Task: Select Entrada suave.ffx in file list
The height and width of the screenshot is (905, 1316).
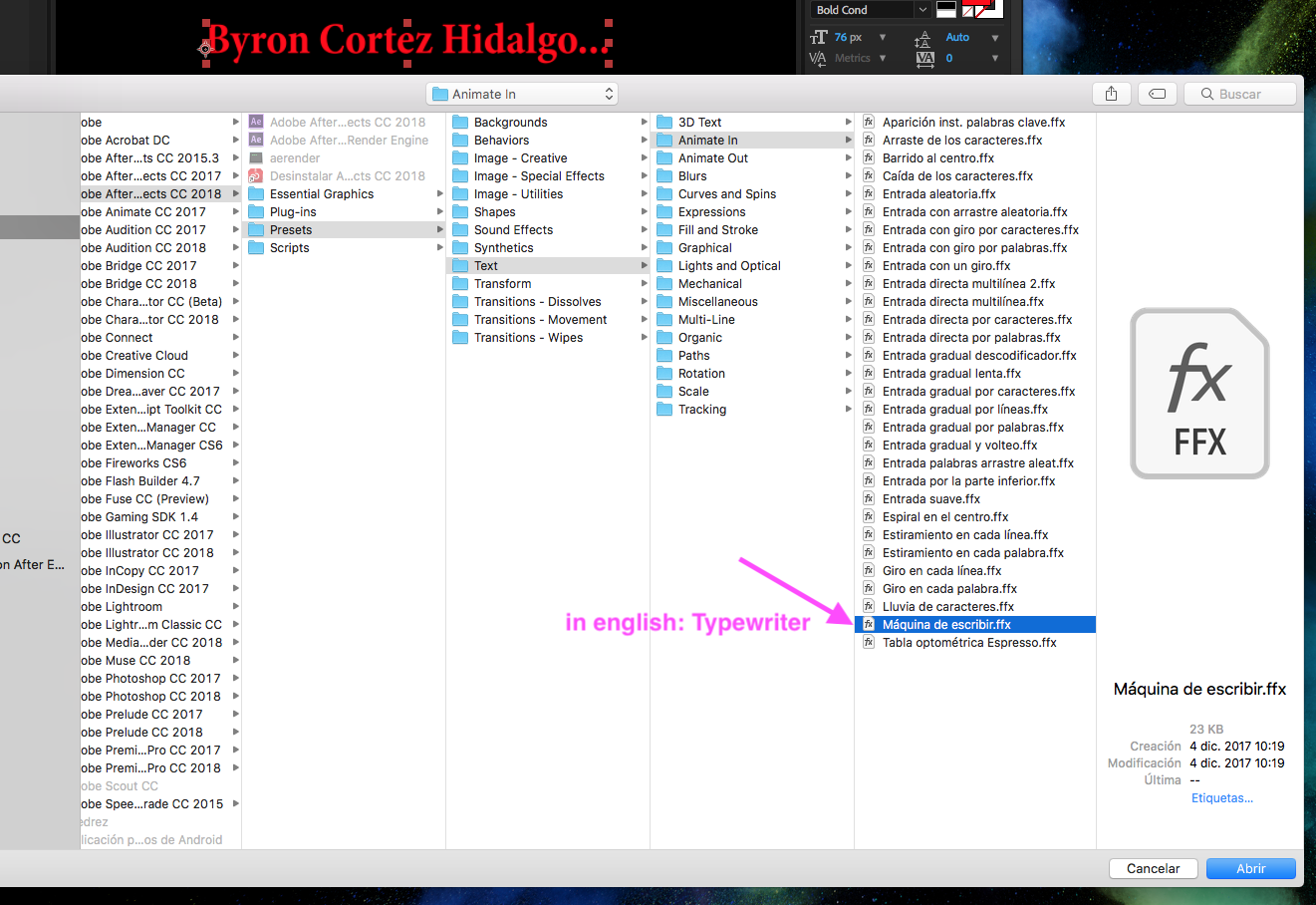Action: coord(974,499)
